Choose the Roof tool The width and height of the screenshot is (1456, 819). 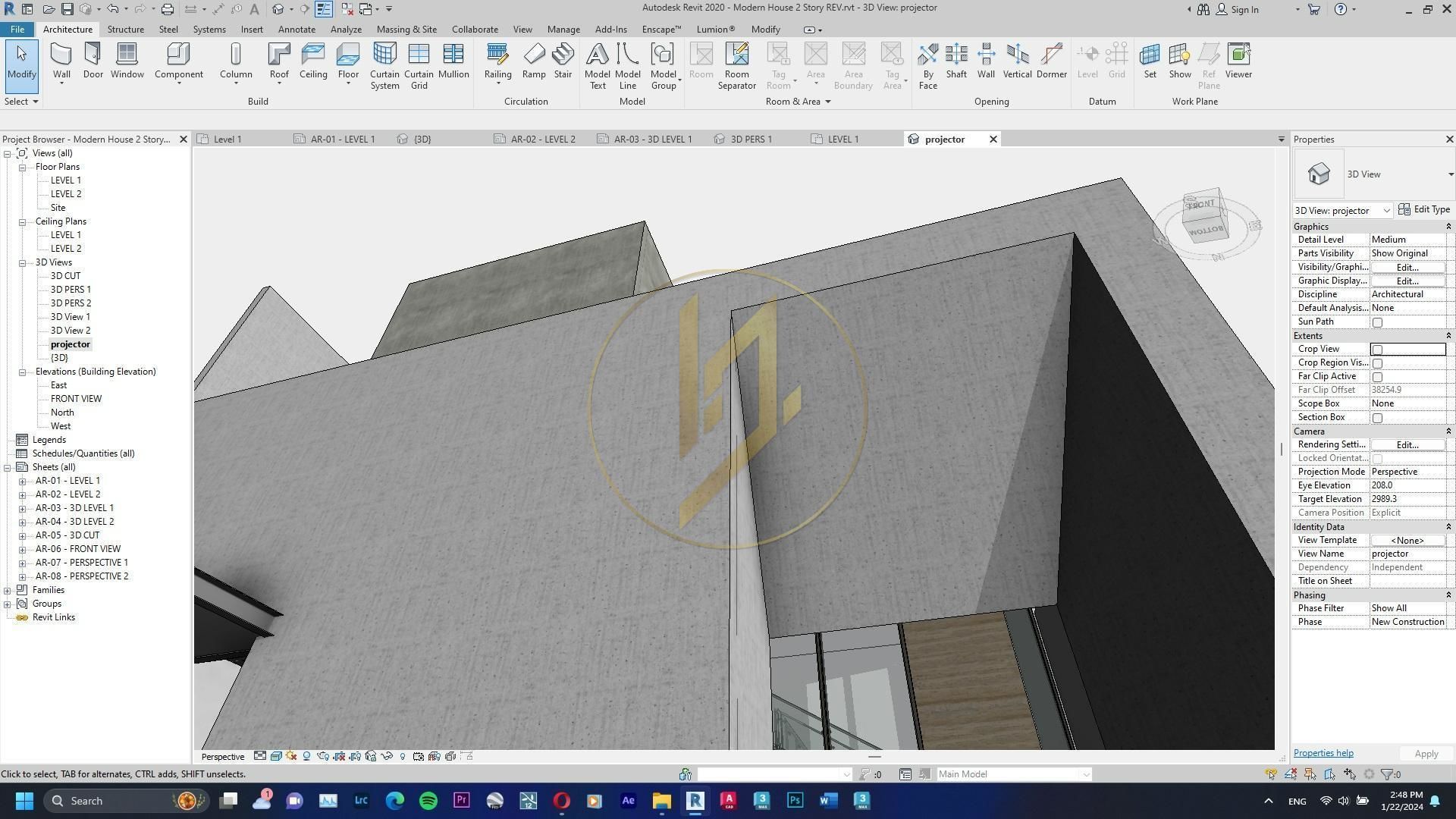pos(279,61)
